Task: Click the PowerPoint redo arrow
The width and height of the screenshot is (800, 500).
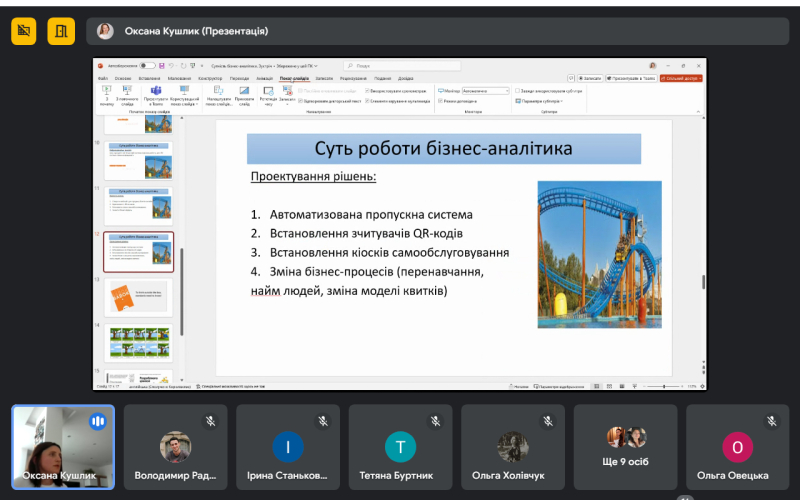Action: pos(183,66)
